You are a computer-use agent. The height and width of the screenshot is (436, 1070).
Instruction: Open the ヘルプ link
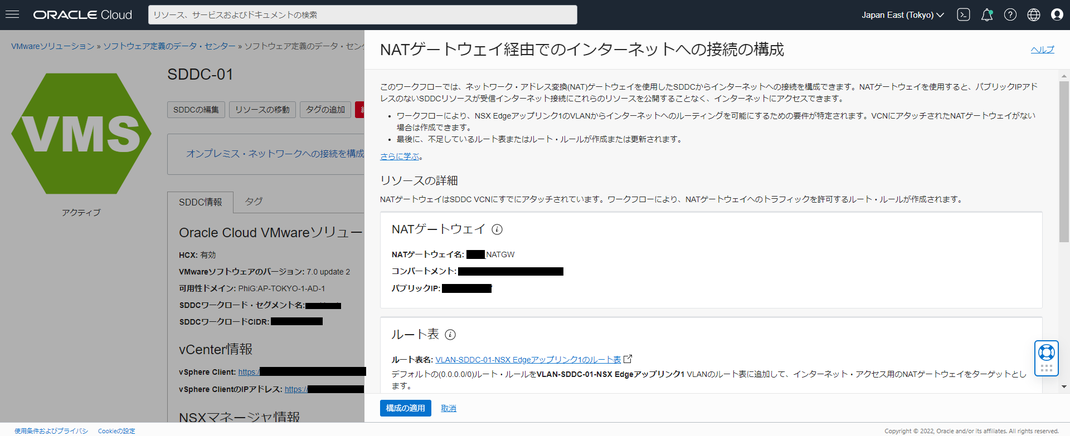[1042, 50]
